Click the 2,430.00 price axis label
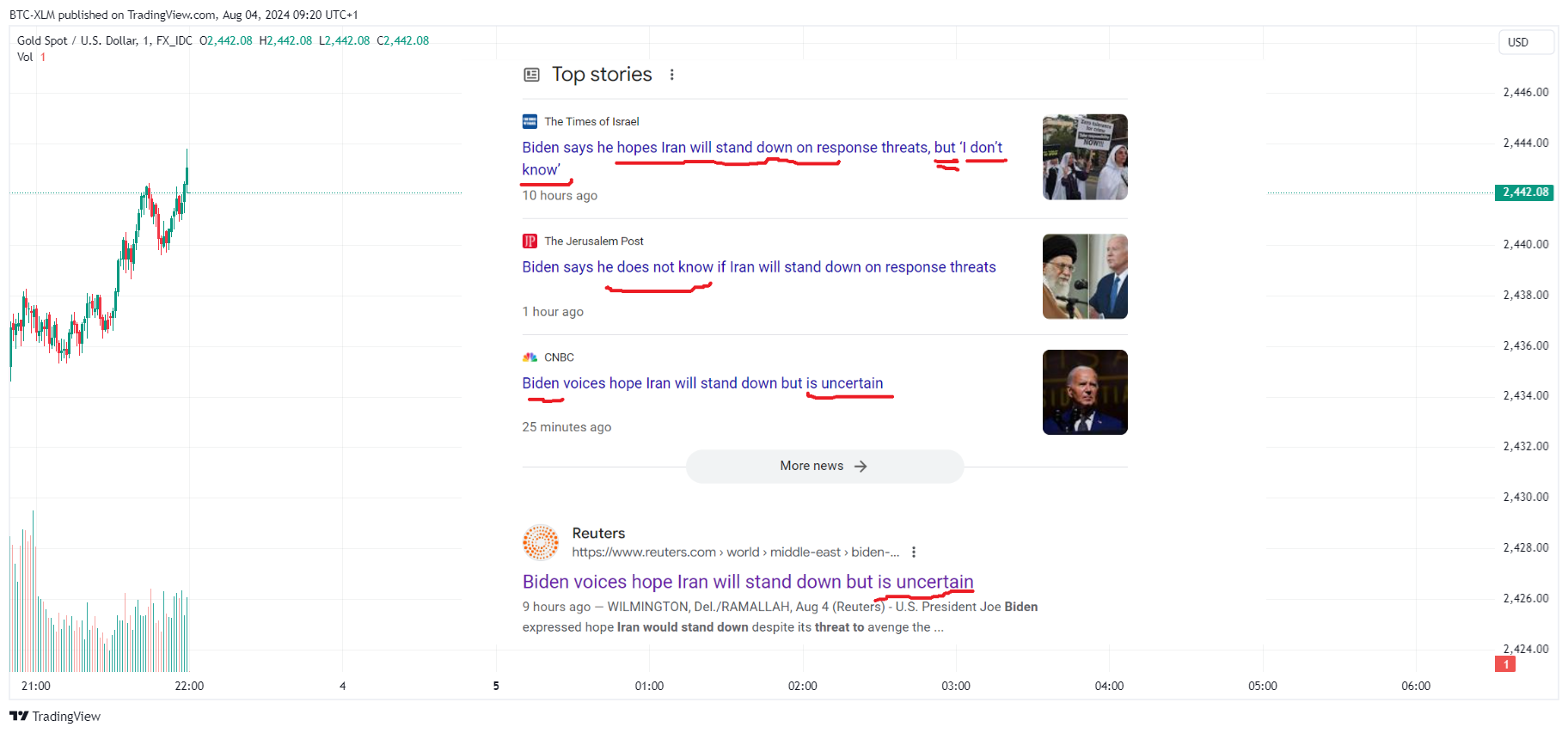This screenshot has height=733, width=1568. pos(1525,497)
